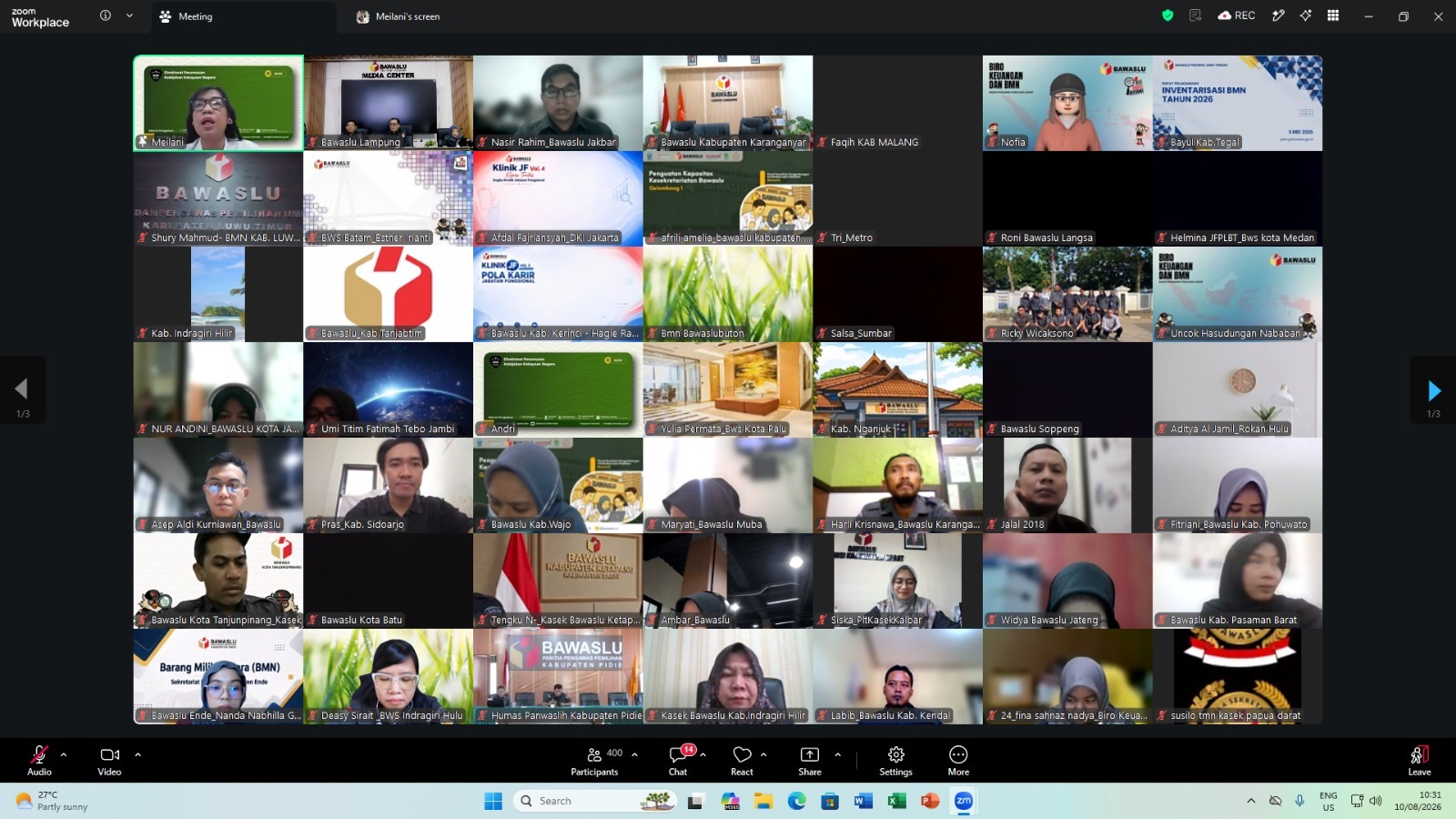The image size is (1456, 819).
Task: Click the name label 'Maryati_Bawaslu Muba'
Action: [712, 524]
